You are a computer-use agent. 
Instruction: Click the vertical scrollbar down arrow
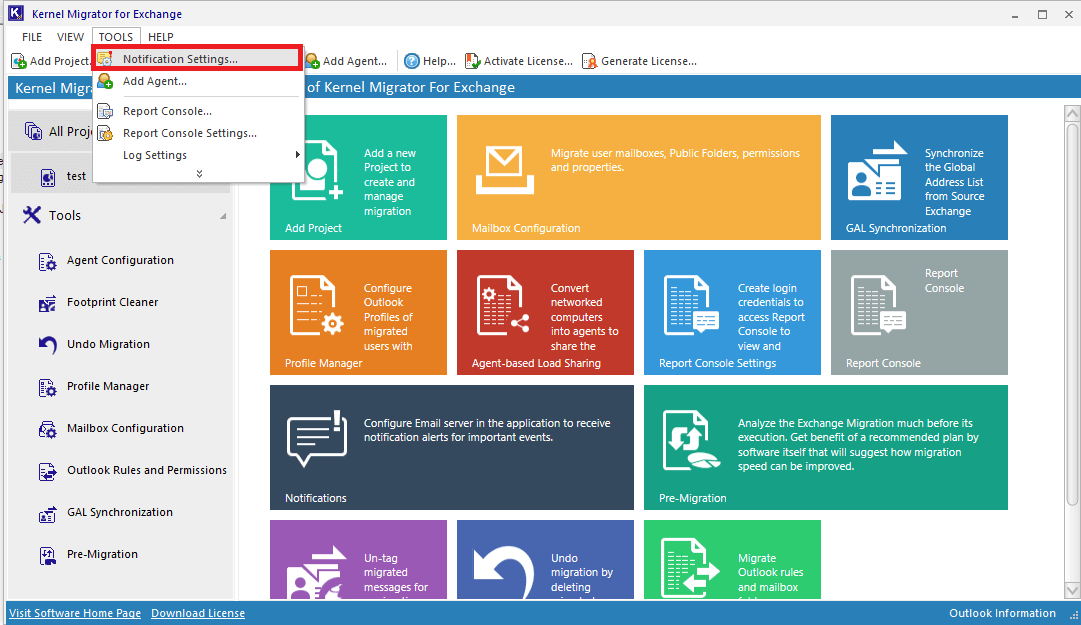(1072, 591)
